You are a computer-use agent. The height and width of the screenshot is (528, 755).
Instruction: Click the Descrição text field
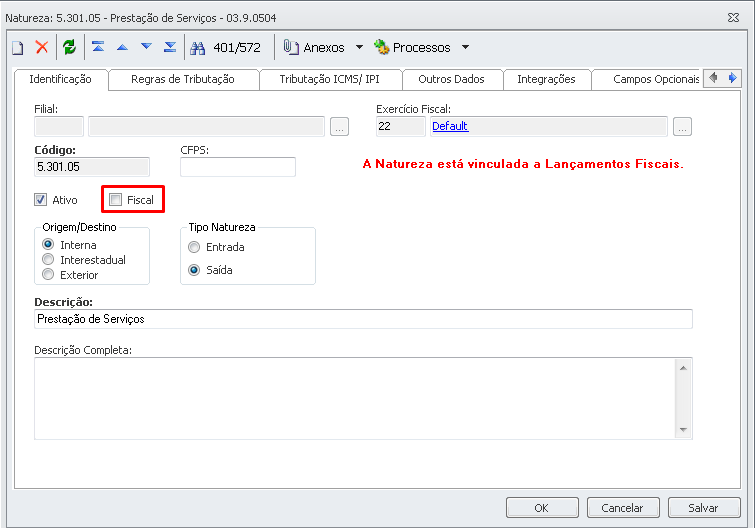364,319
